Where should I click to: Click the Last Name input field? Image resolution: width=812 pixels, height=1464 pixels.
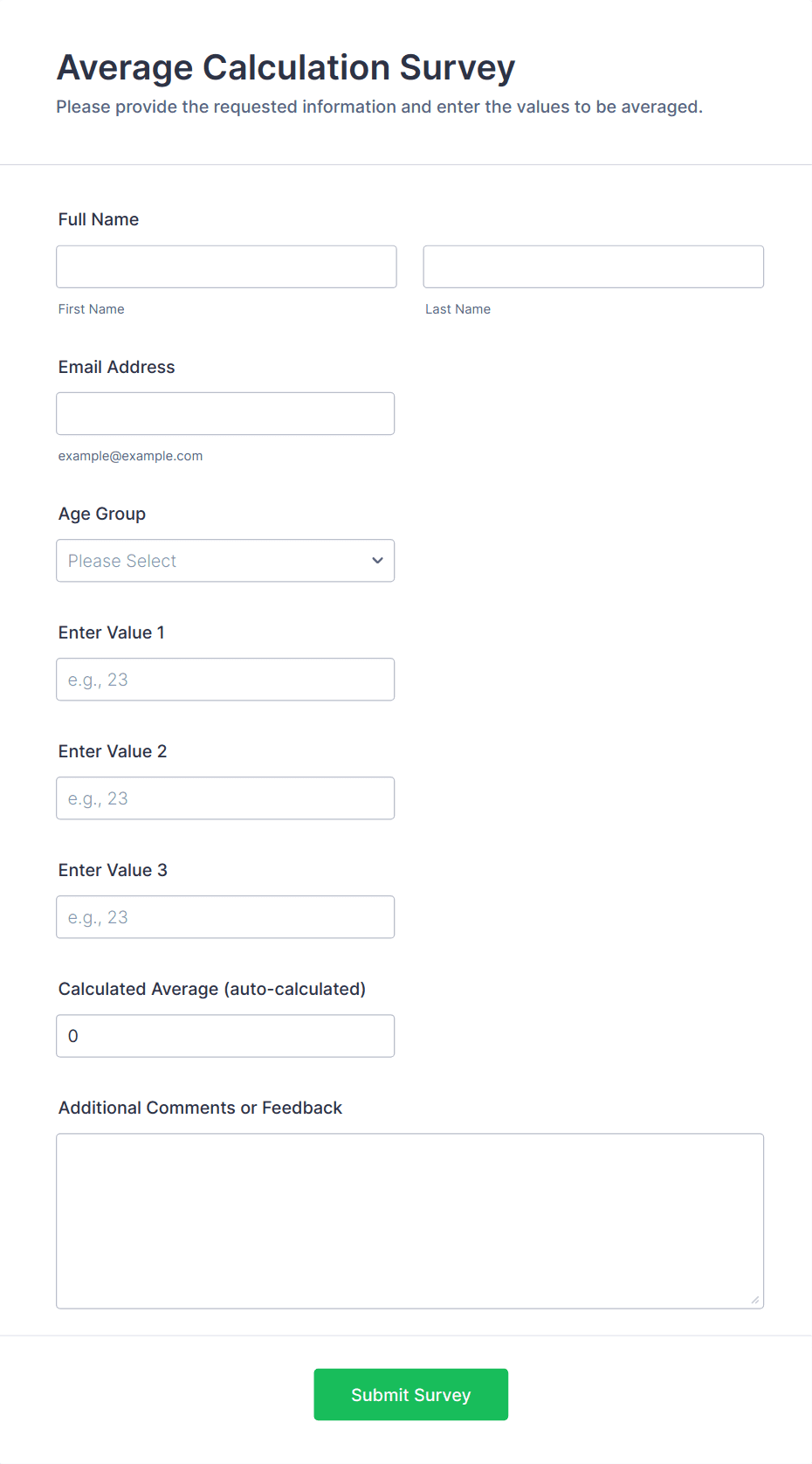click(593, 266)
